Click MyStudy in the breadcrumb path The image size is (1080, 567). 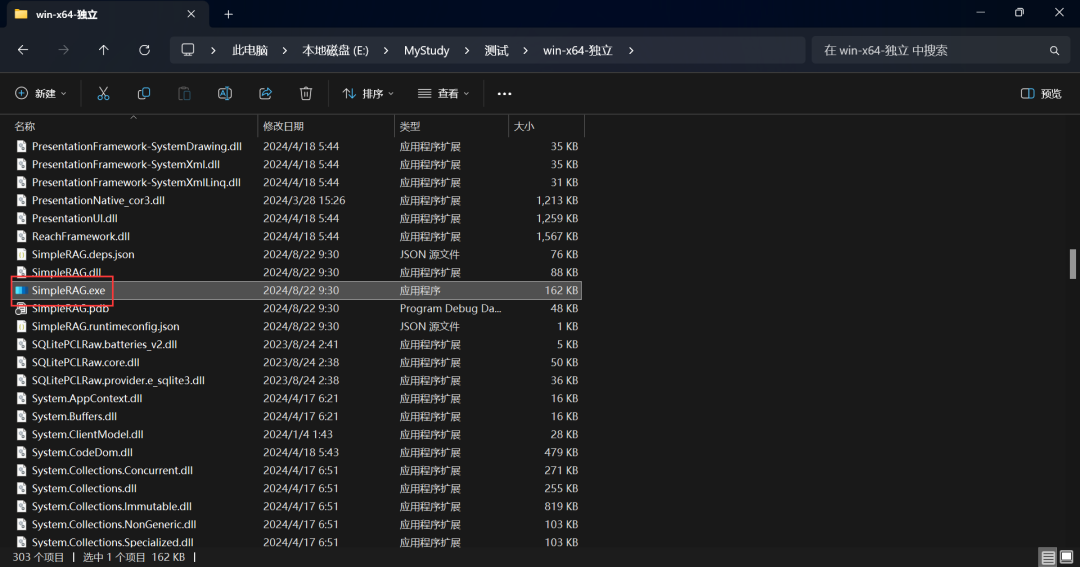(426, 50)
